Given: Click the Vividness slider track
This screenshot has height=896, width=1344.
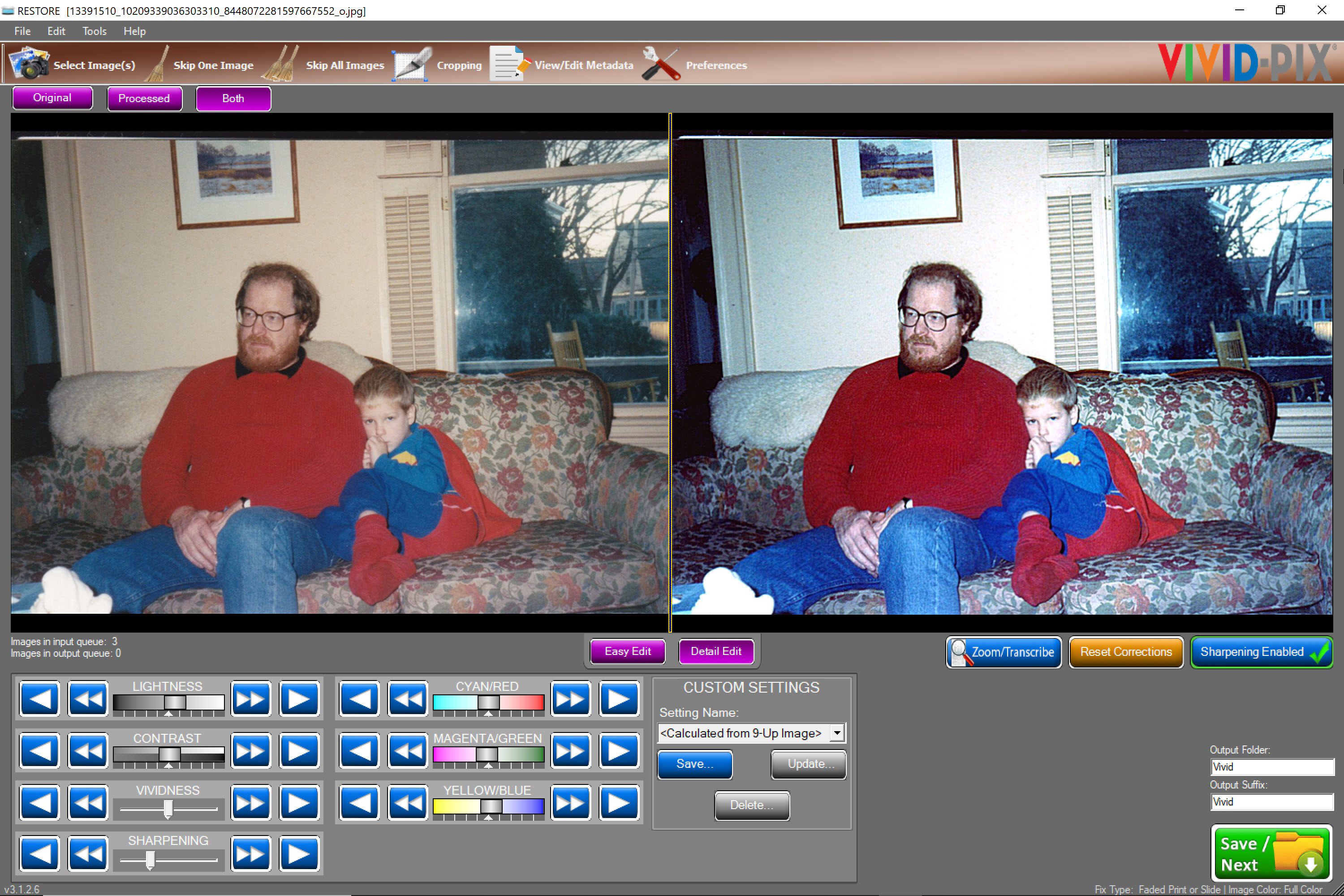Looking at the screenshot, I should point(168,809).
